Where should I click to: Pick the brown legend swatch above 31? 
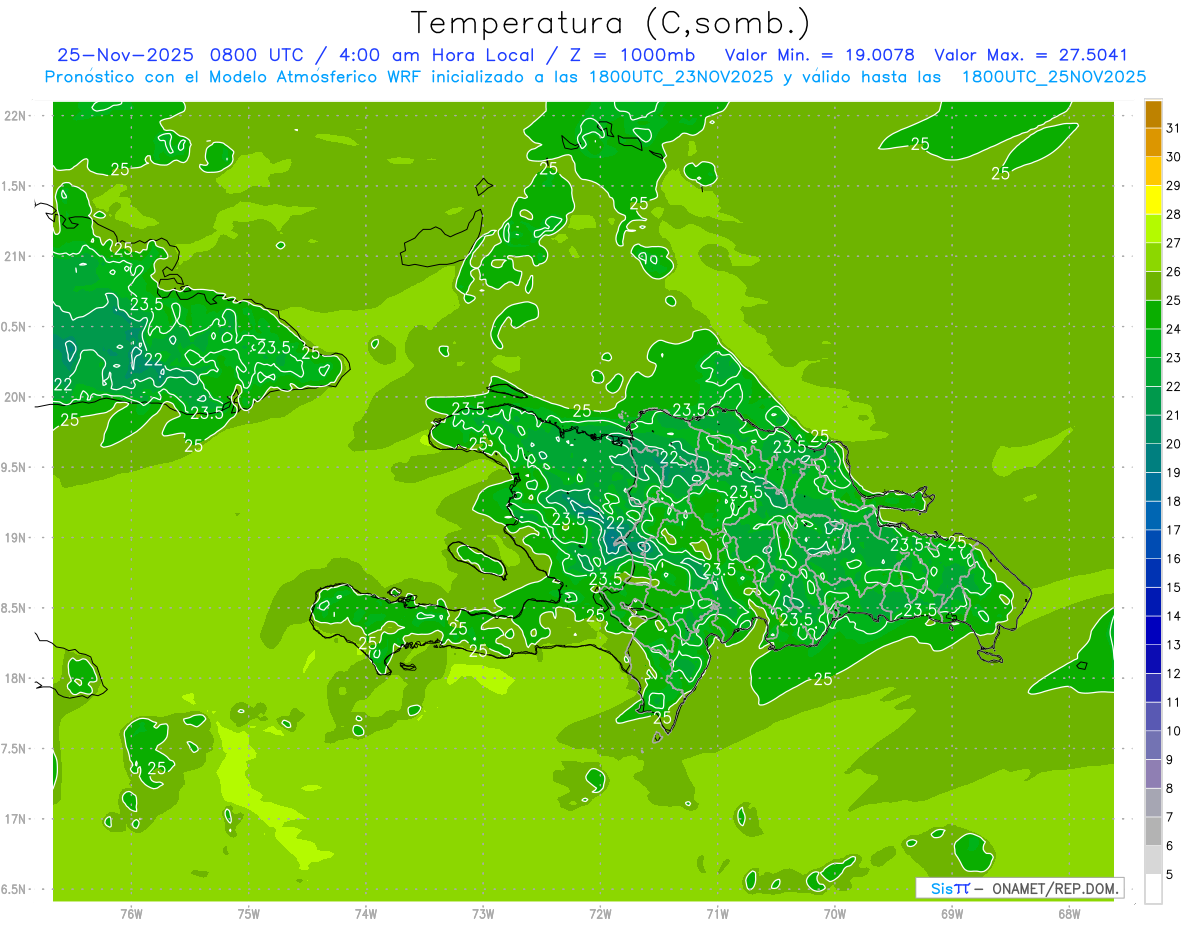[x=1154, y=114]
